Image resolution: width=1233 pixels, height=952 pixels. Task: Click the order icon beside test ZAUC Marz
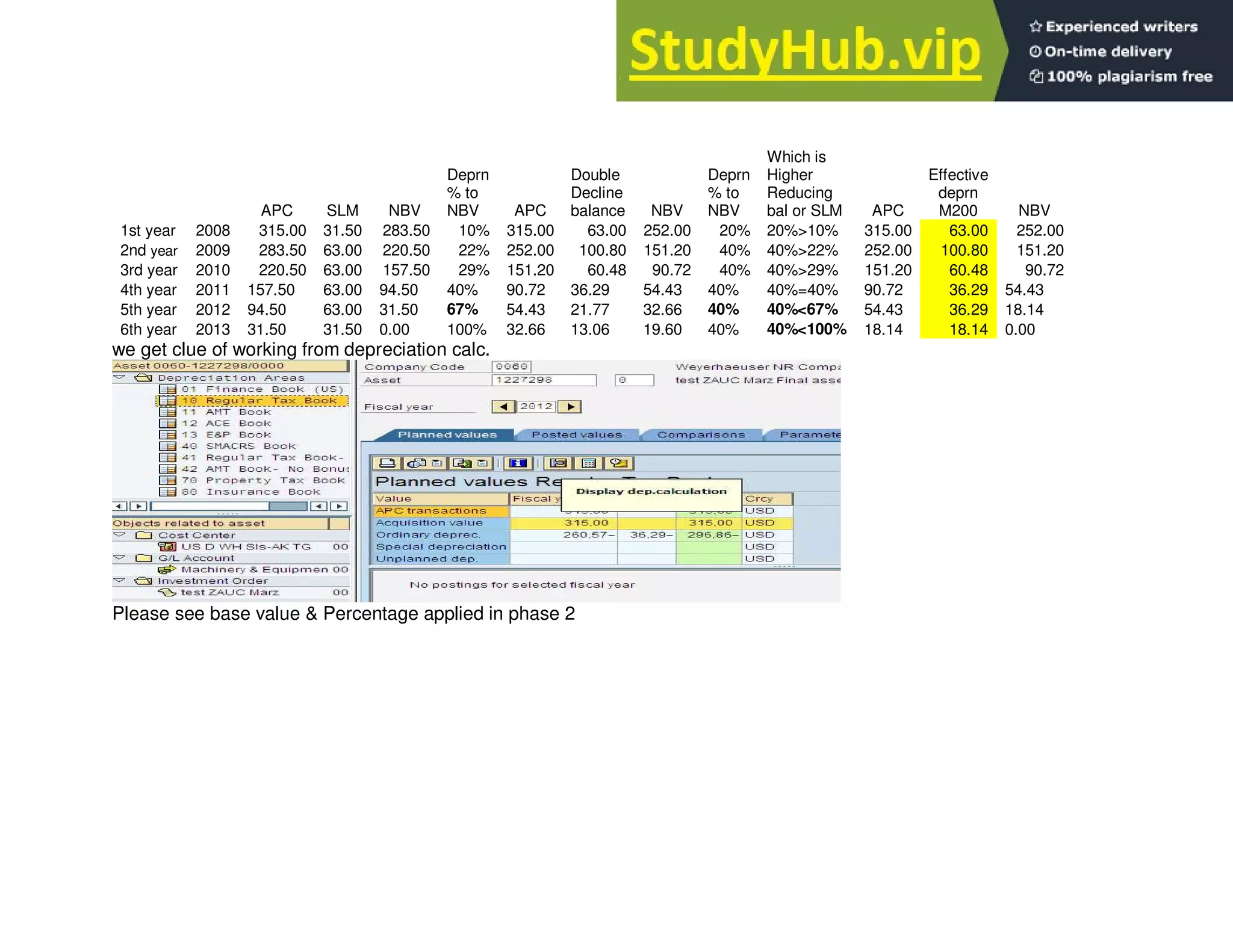coord(167,592)
